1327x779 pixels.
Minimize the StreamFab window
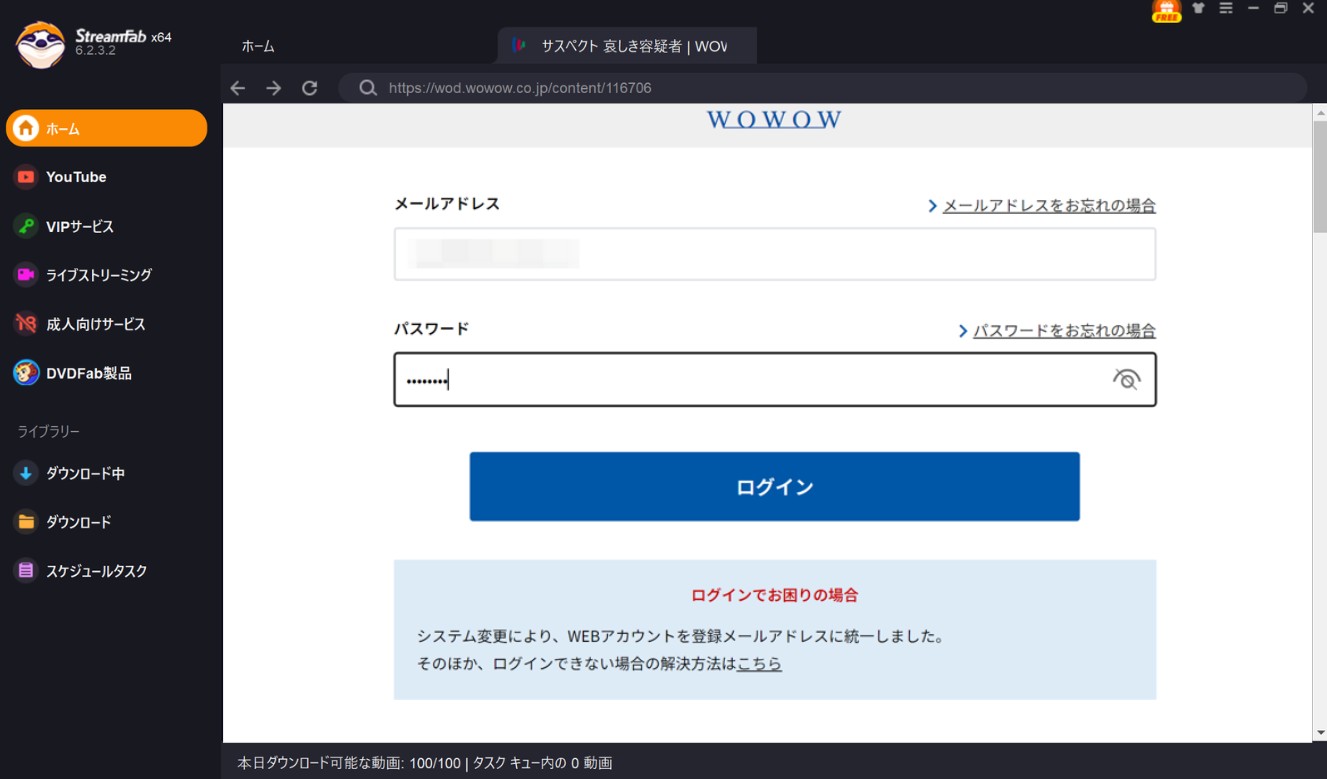[1253, 8]
